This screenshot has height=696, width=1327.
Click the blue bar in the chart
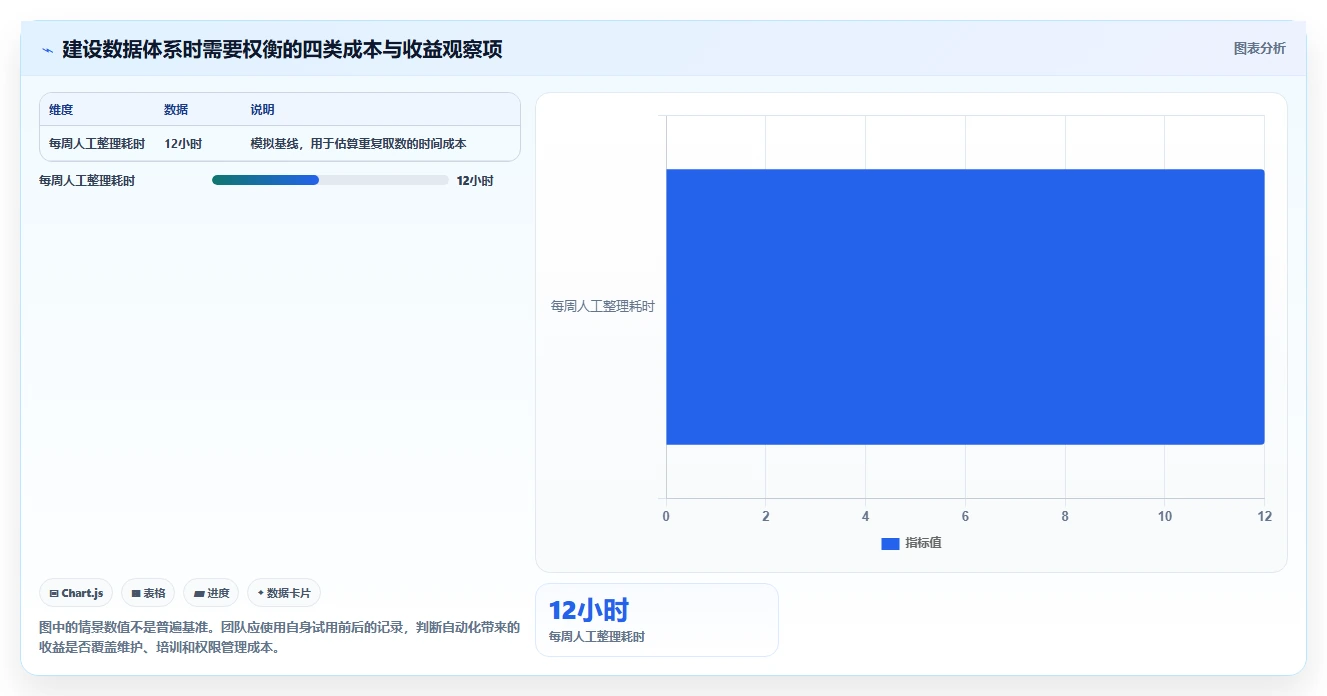(965, 306)
